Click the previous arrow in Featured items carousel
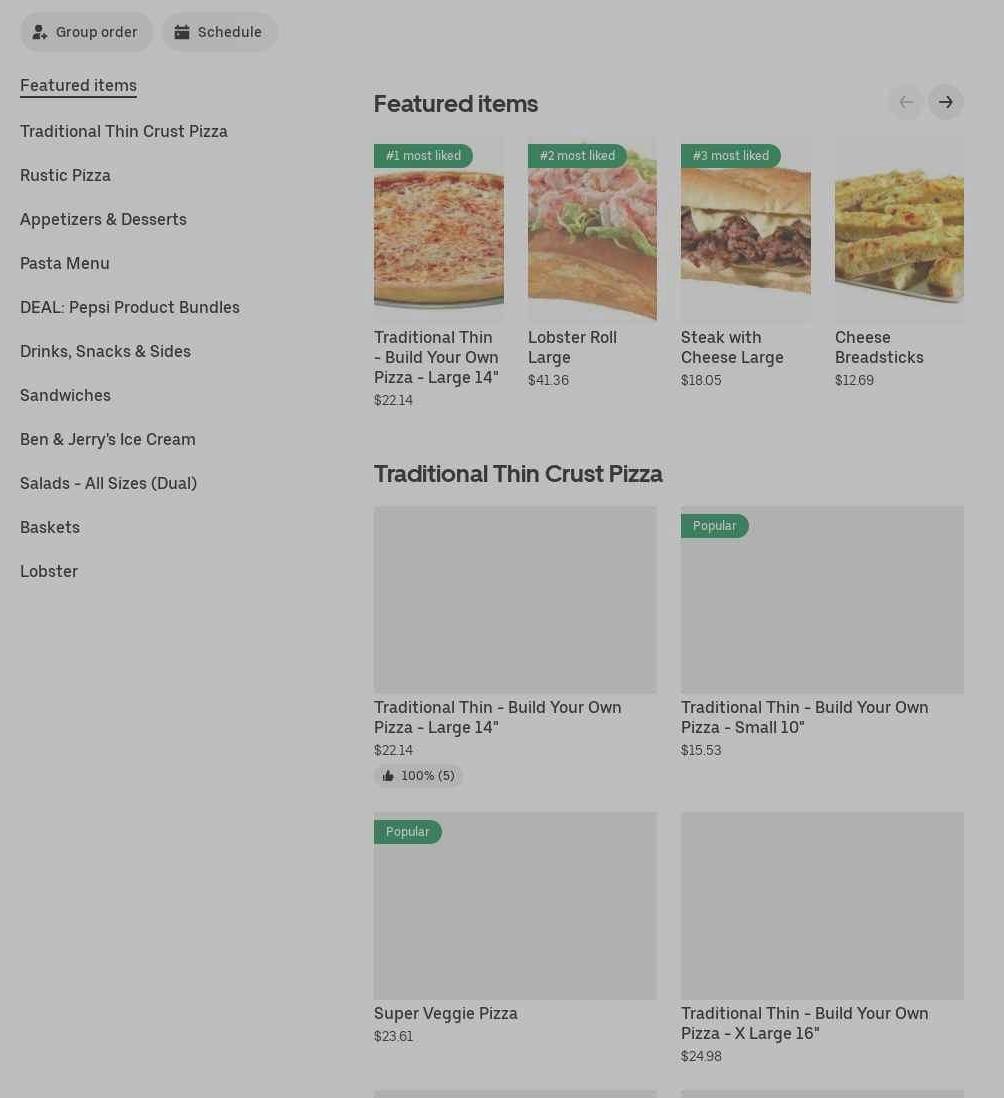1004x1098 pixels. point(905,102)
